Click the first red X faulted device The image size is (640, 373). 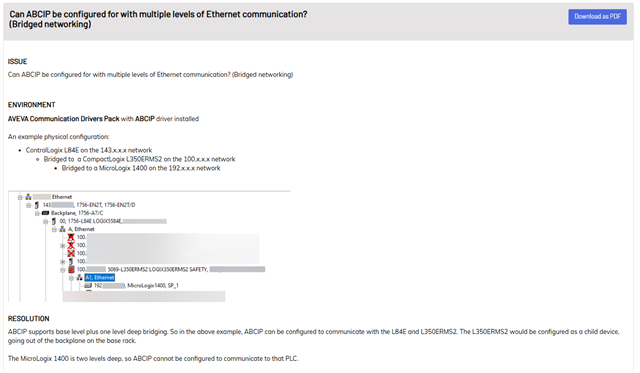click(x=71, y=237)
